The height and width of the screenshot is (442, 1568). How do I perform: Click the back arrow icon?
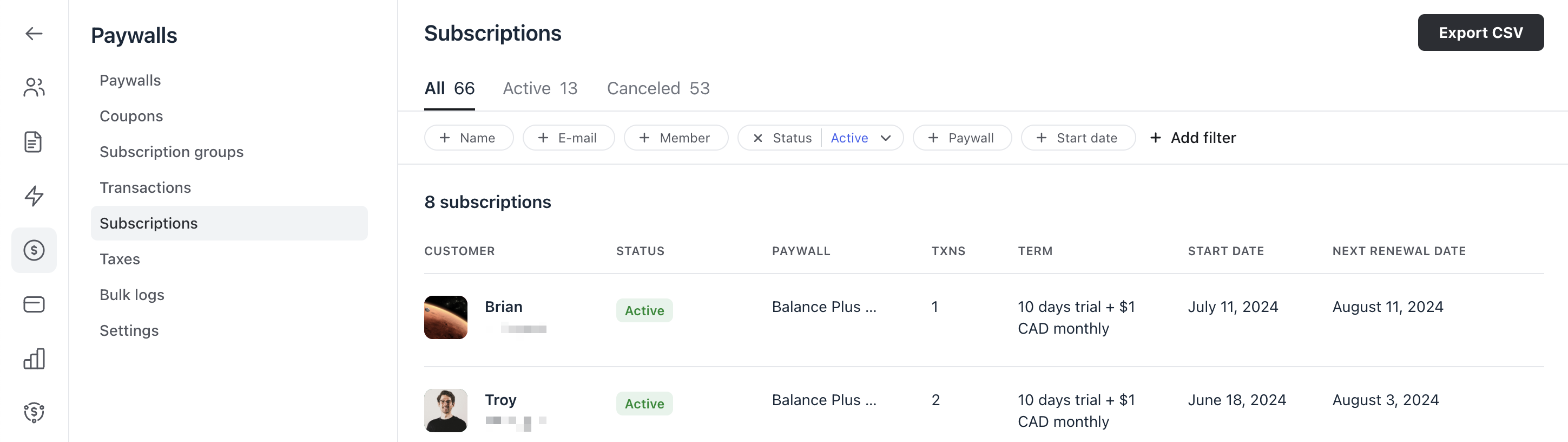[34, 34]
